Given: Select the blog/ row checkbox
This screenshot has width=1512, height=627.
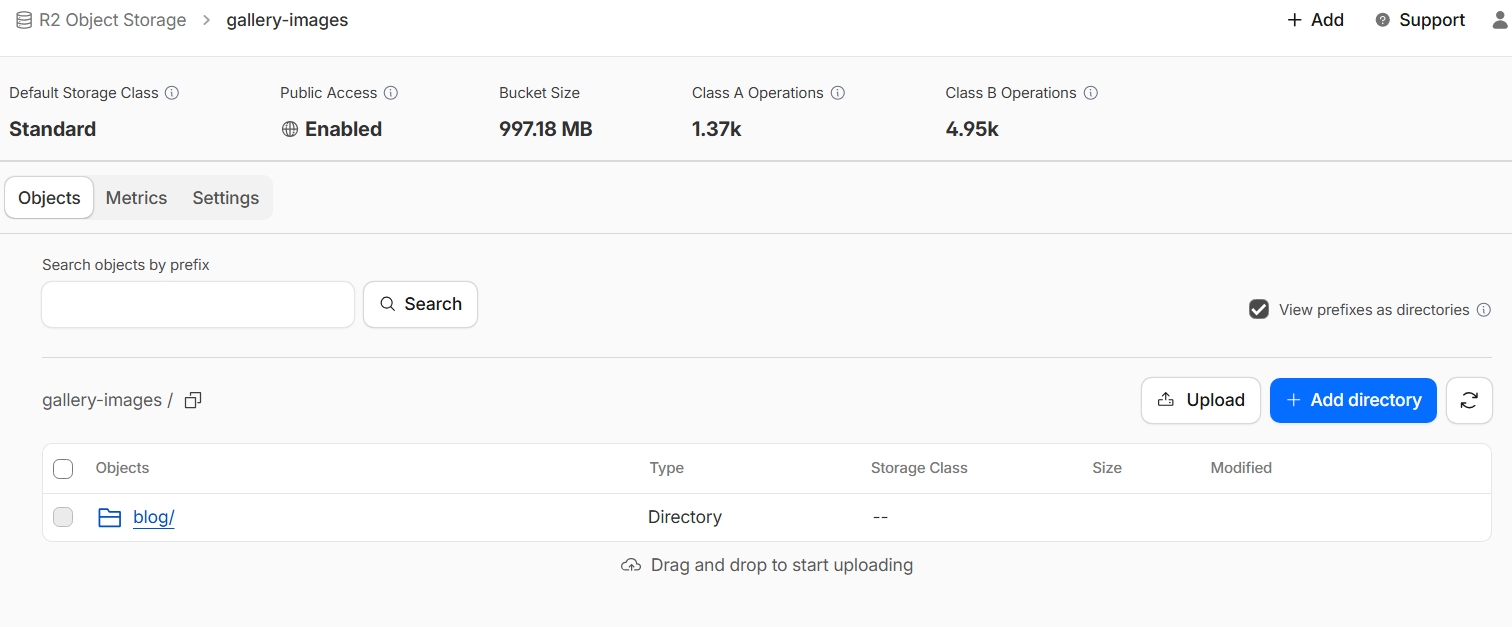Looking at the screenshot, I should [x=63, y=517].
